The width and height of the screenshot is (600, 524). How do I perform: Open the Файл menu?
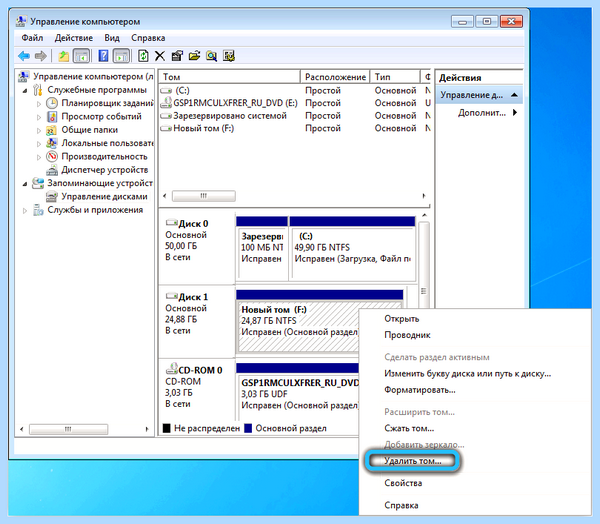click(x=32, y=38)
